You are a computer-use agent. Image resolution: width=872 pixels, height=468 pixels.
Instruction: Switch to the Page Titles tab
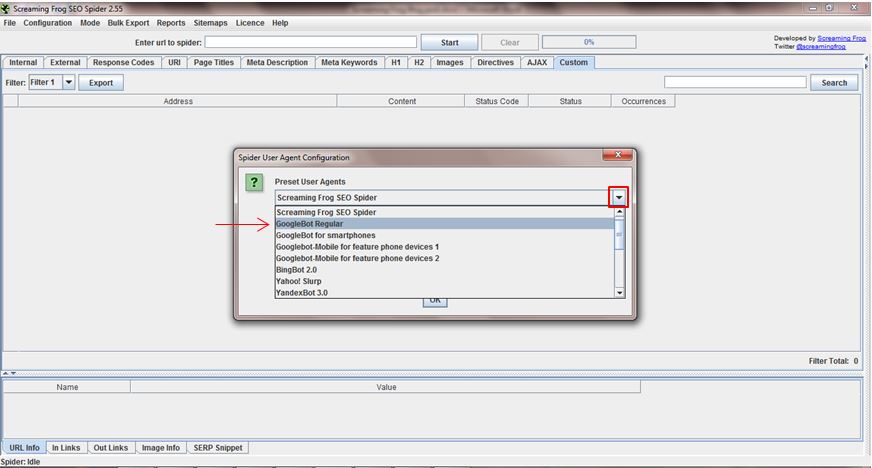(x=214, y=62)
